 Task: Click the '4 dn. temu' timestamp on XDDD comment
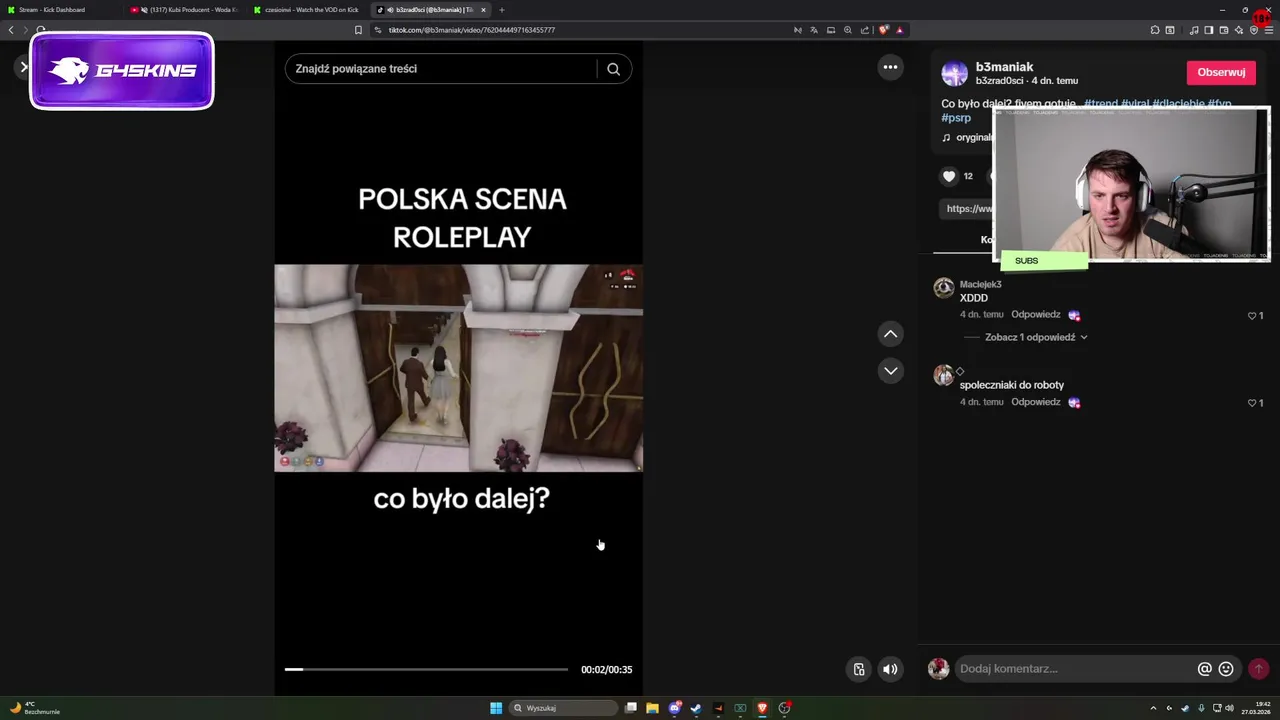point(982,314)
